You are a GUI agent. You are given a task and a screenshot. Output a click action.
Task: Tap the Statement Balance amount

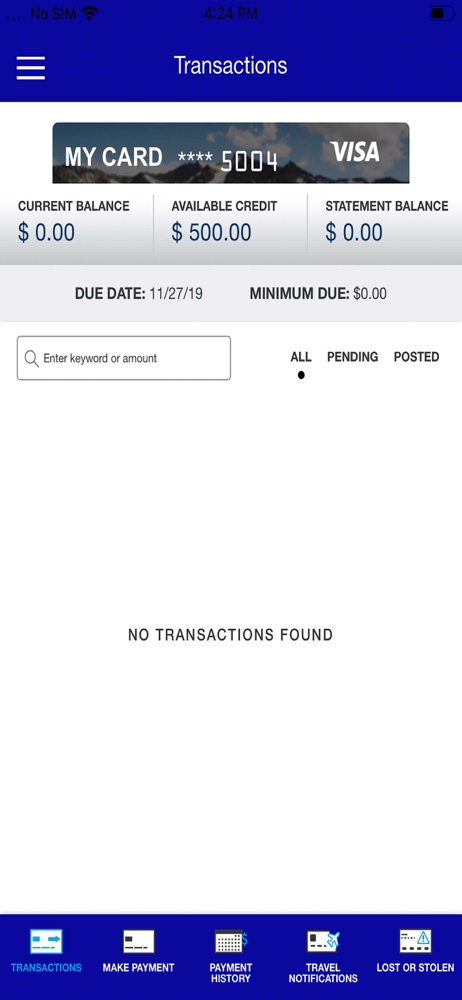354,233
